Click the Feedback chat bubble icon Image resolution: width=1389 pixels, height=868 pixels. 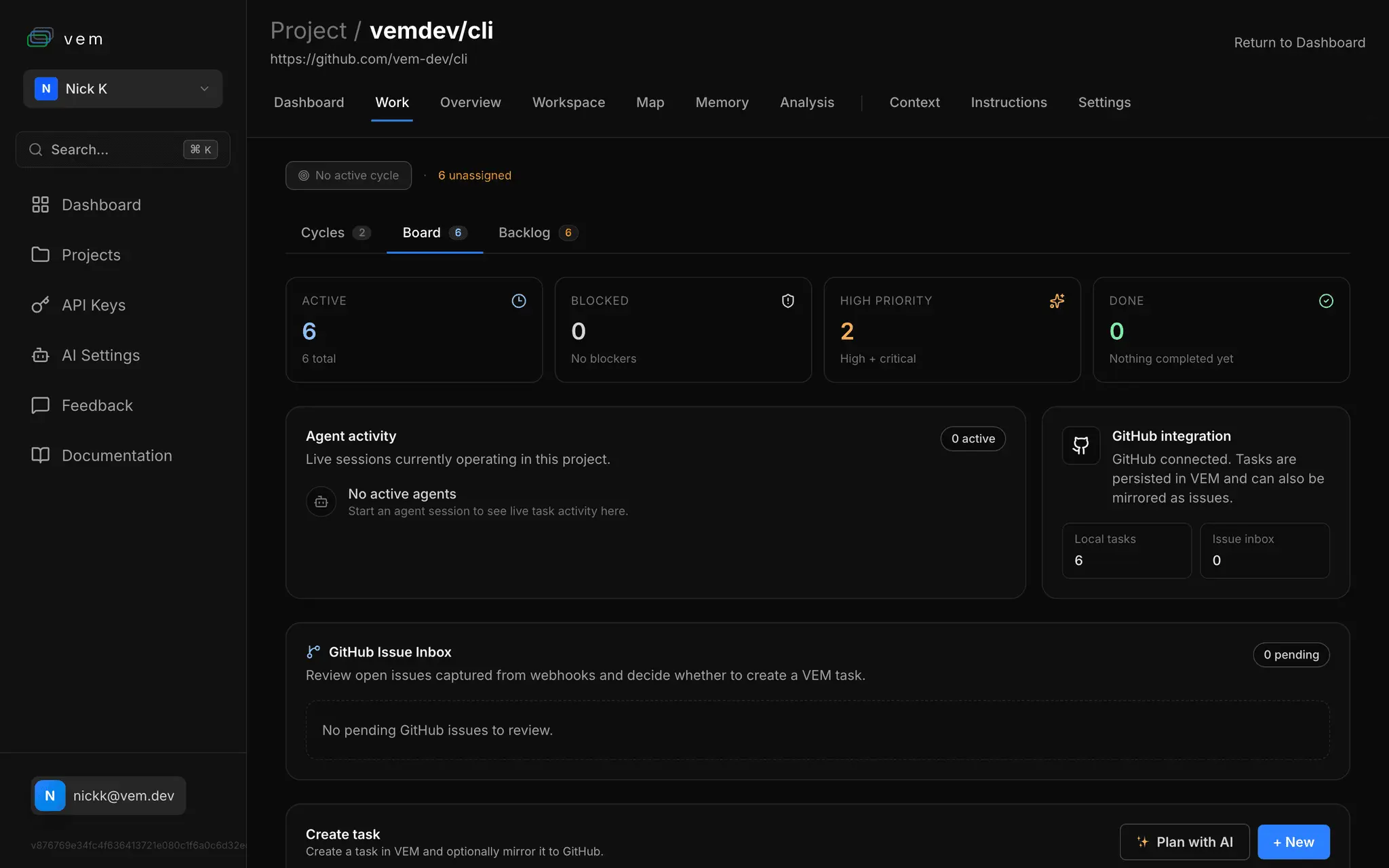tap(41, 405)
